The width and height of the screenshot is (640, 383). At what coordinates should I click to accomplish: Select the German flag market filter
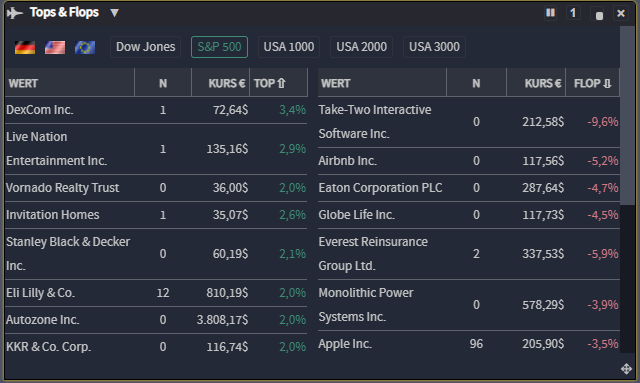(x=25, y=47)
